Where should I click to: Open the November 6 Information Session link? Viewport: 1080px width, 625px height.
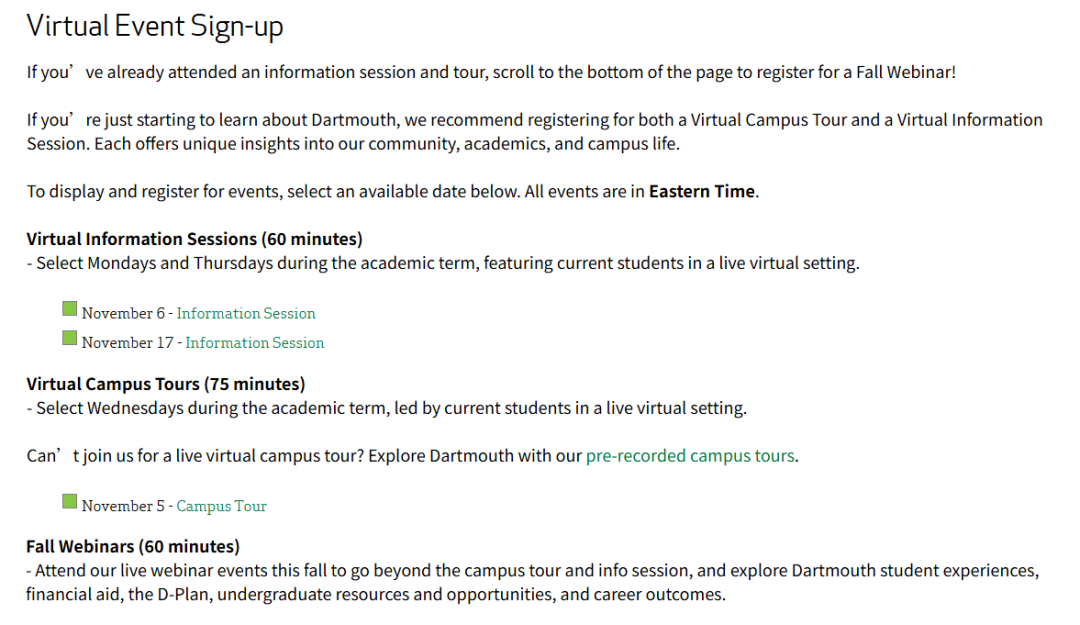pyautogui.click(x=246, y=313)
